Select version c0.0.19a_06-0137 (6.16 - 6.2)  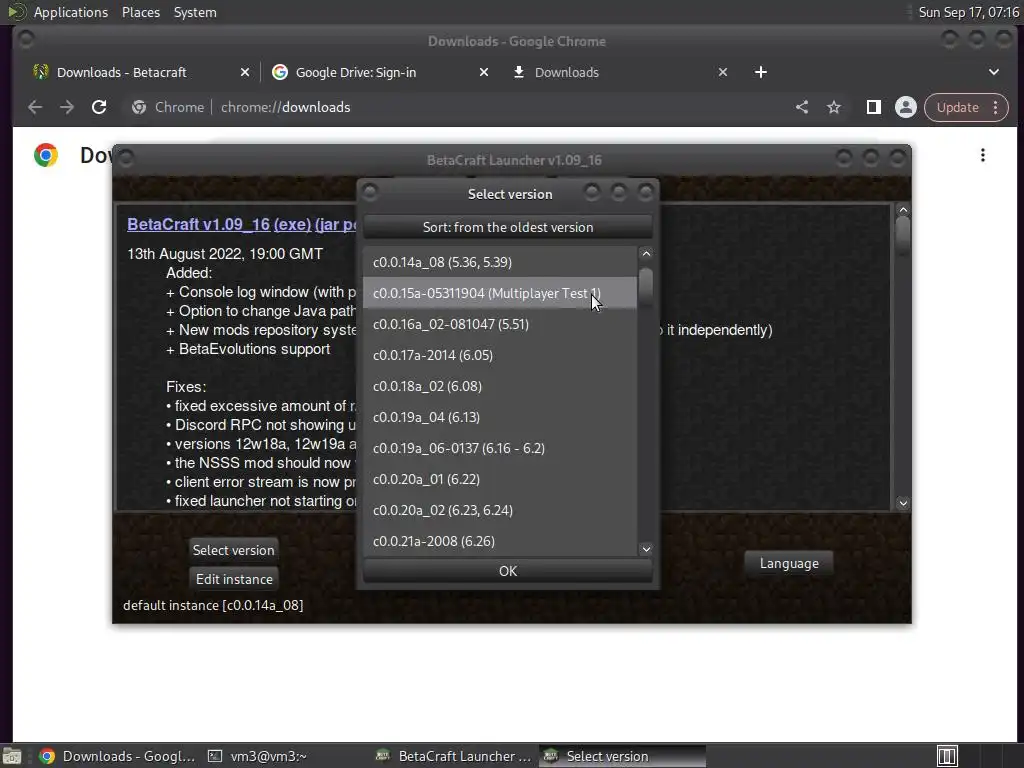pos(500,448)
